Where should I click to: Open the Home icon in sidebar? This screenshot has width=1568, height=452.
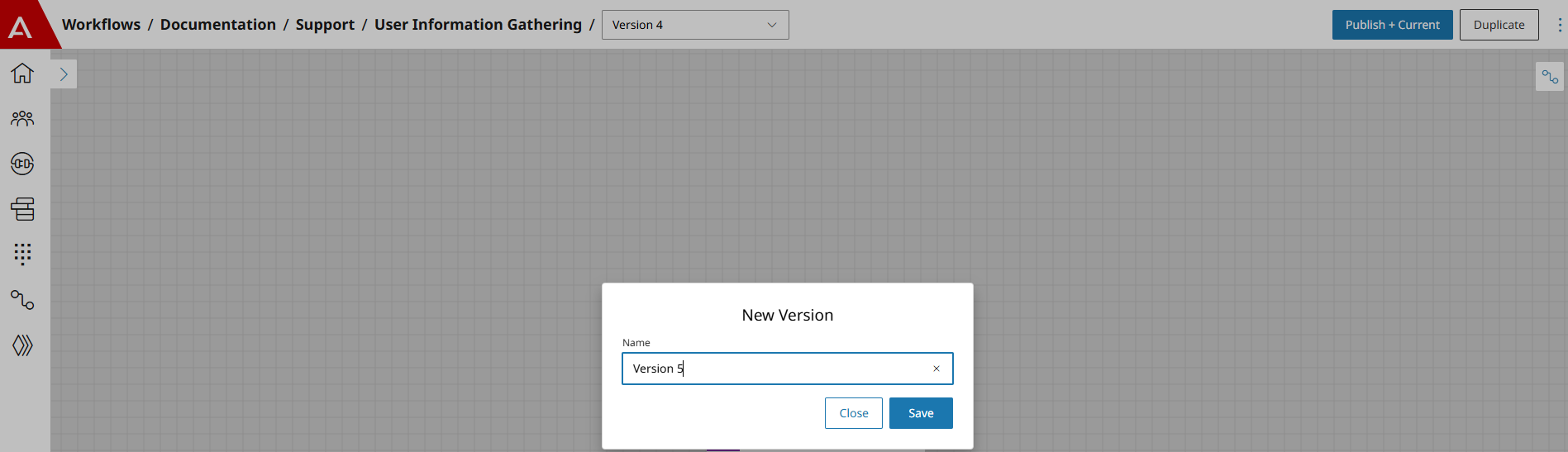[x=22, y=74]
